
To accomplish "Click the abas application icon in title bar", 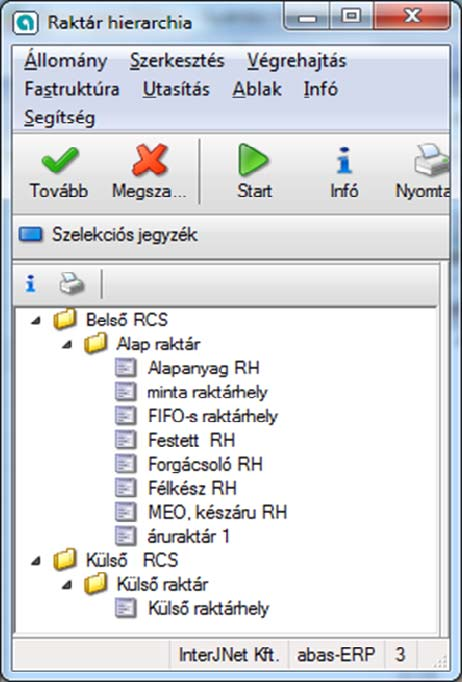I will click(25, 22).
